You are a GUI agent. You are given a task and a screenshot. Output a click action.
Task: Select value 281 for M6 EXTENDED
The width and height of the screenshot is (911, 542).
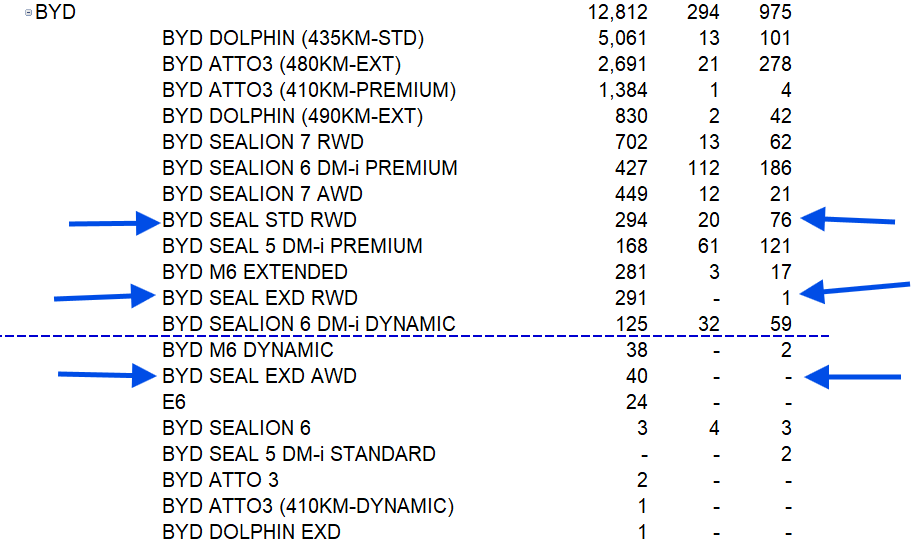(631, 272)
